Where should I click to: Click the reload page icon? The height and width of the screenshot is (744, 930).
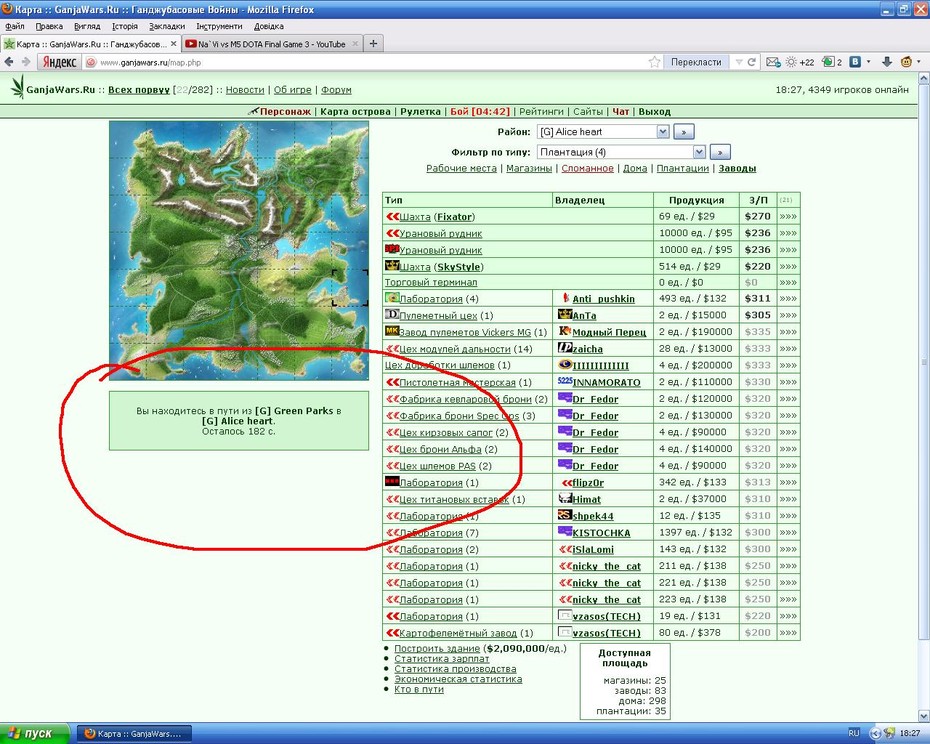pos(751,62)
